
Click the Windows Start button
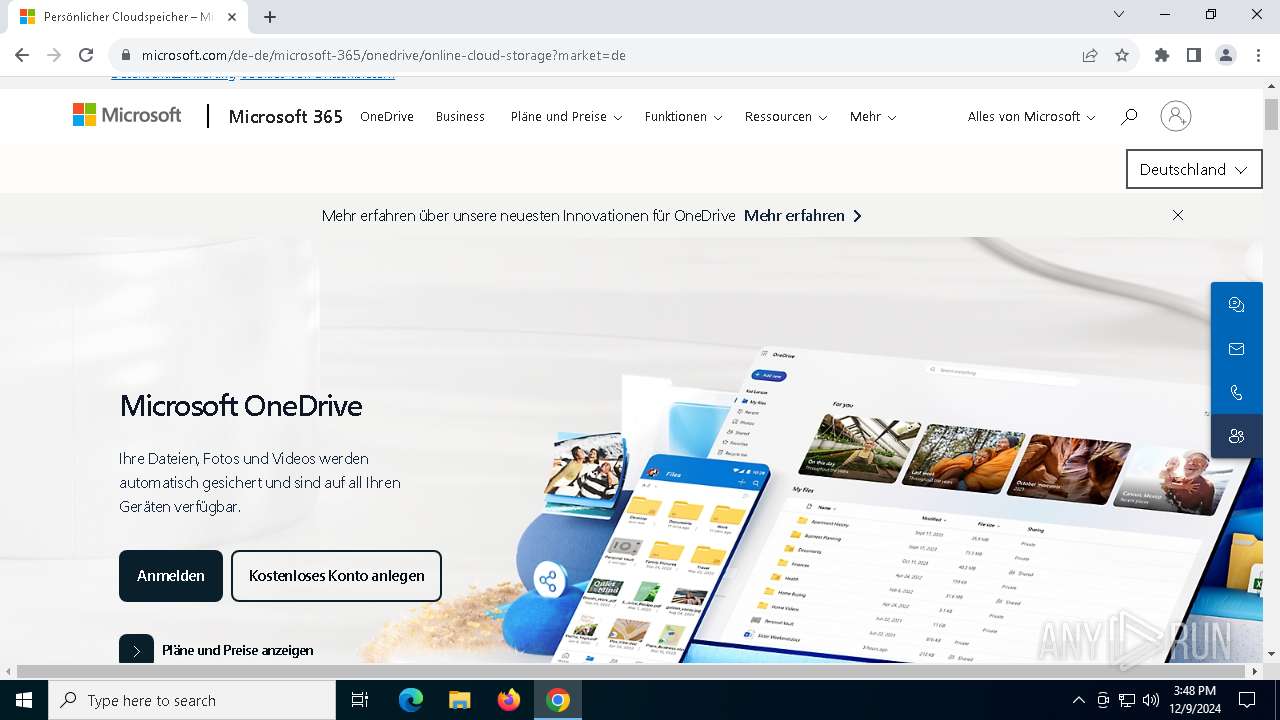pos(24,700)
